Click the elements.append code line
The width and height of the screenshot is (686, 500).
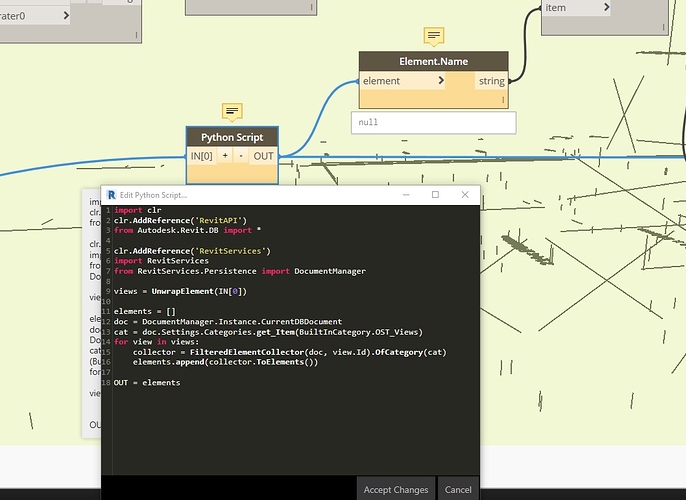225,362
